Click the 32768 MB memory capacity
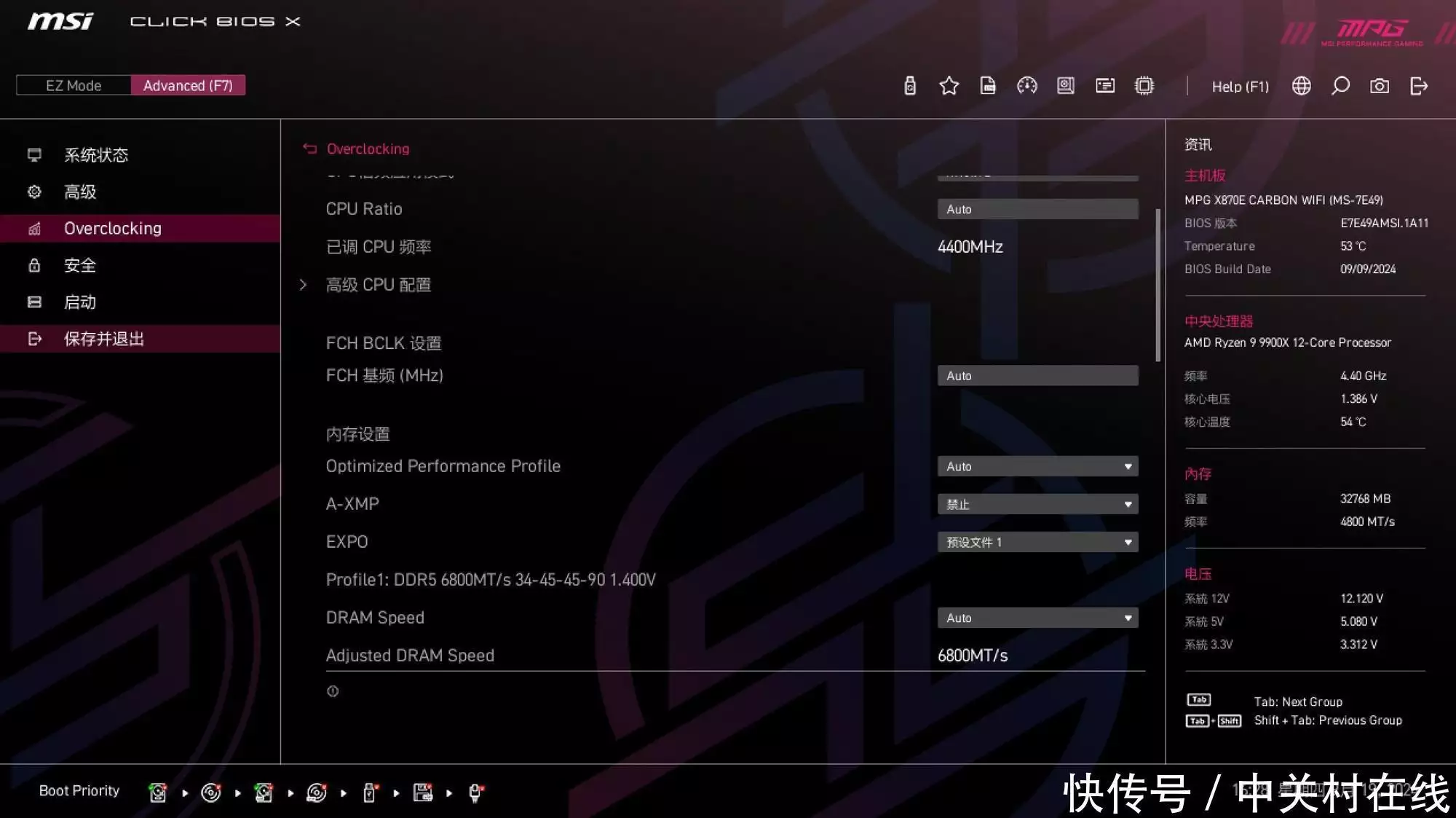The width and height of the screenshot is (1456, 818). click(1365, 498)
